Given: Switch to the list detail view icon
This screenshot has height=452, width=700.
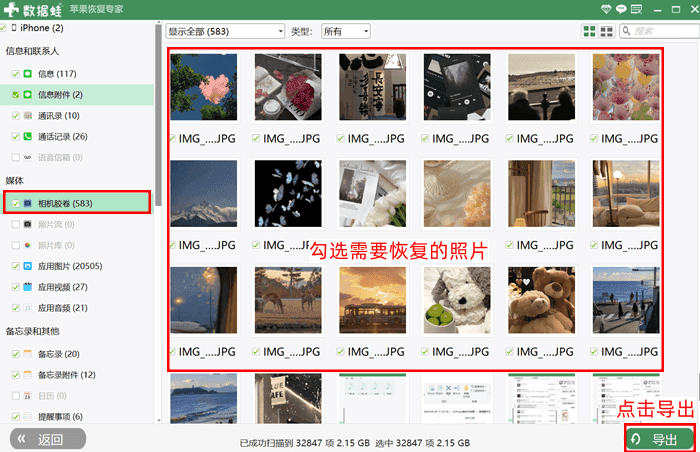Looking at the screenshot, I should [606, 32].
